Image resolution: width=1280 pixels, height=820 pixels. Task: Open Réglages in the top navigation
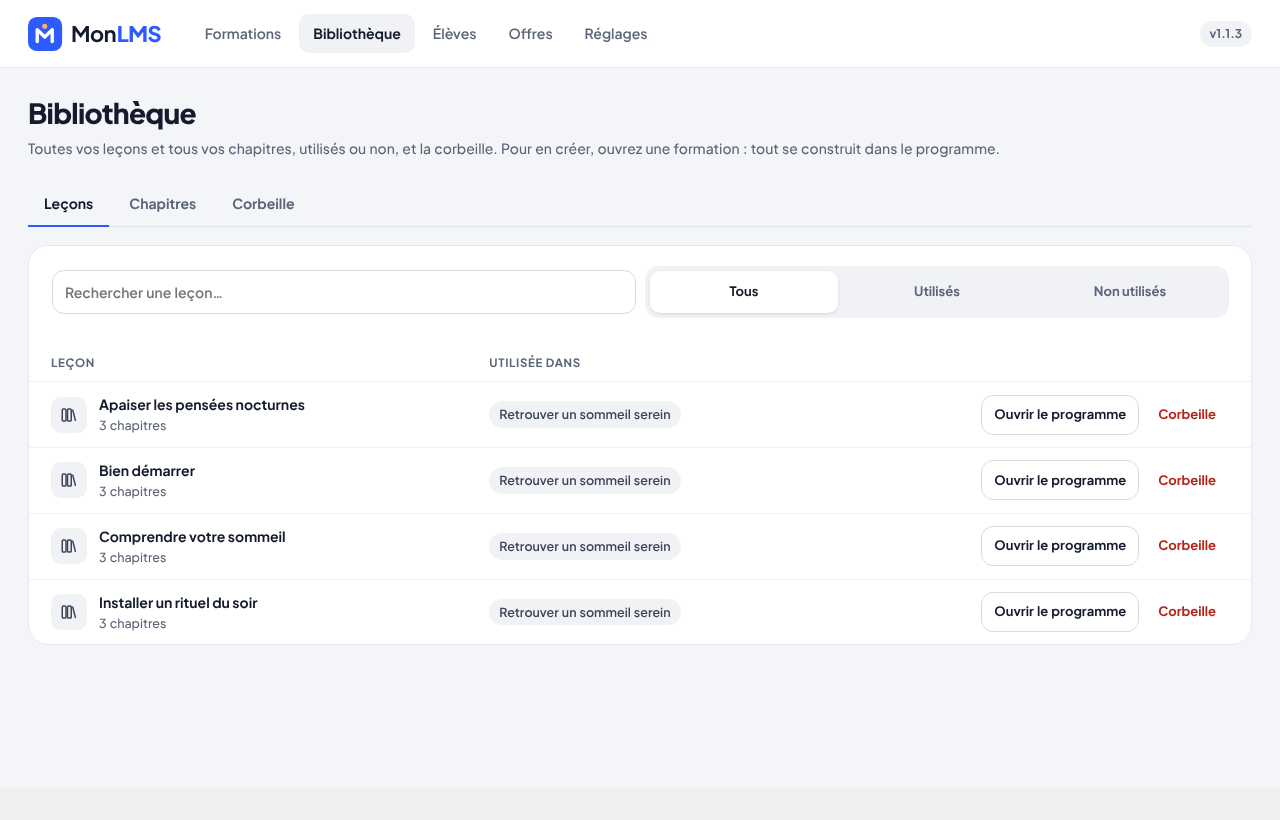pyautogui.click(x=616, y=34)
